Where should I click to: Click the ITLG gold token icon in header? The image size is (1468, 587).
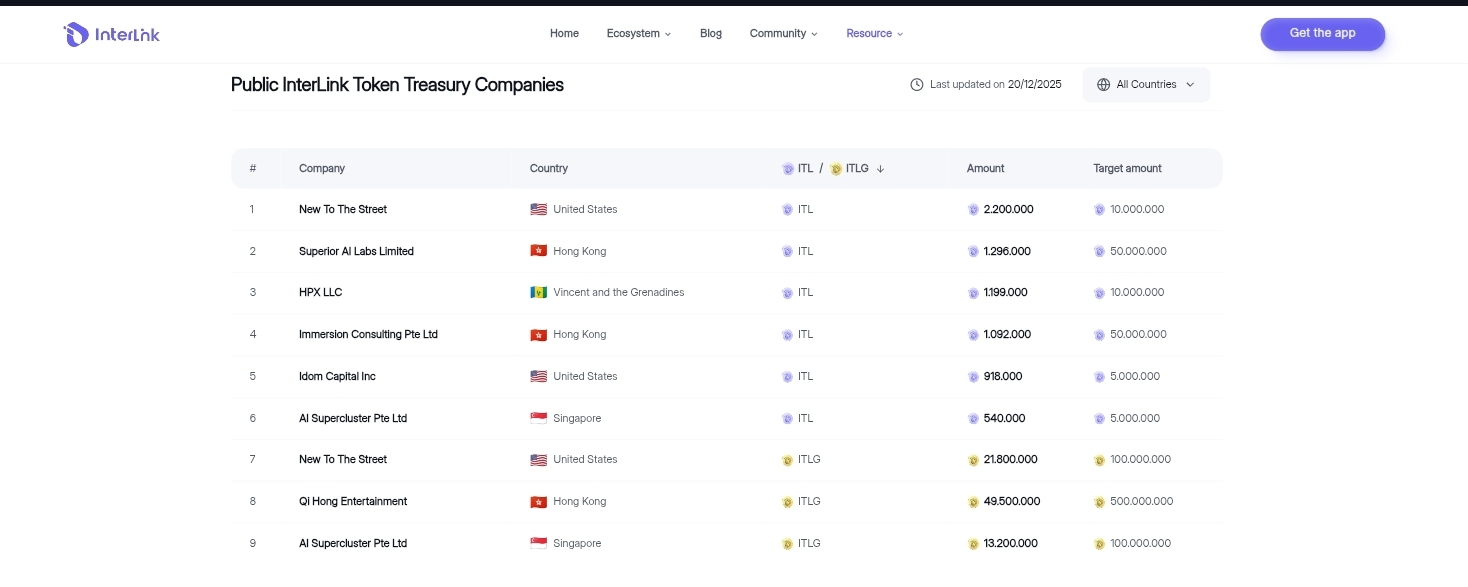click(836, 169)
